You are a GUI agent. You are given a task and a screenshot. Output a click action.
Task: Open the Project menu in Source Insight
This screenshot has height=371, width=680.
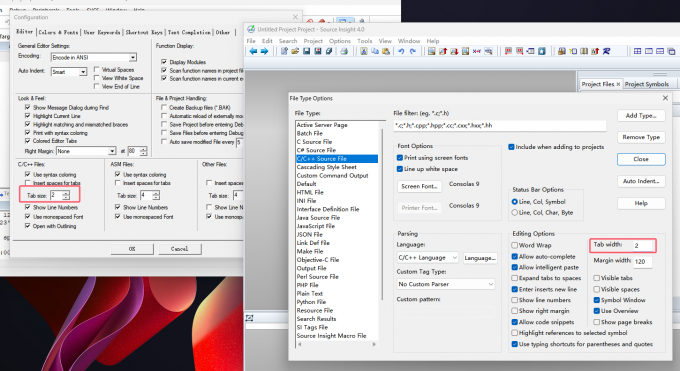[x=313, y=41]
